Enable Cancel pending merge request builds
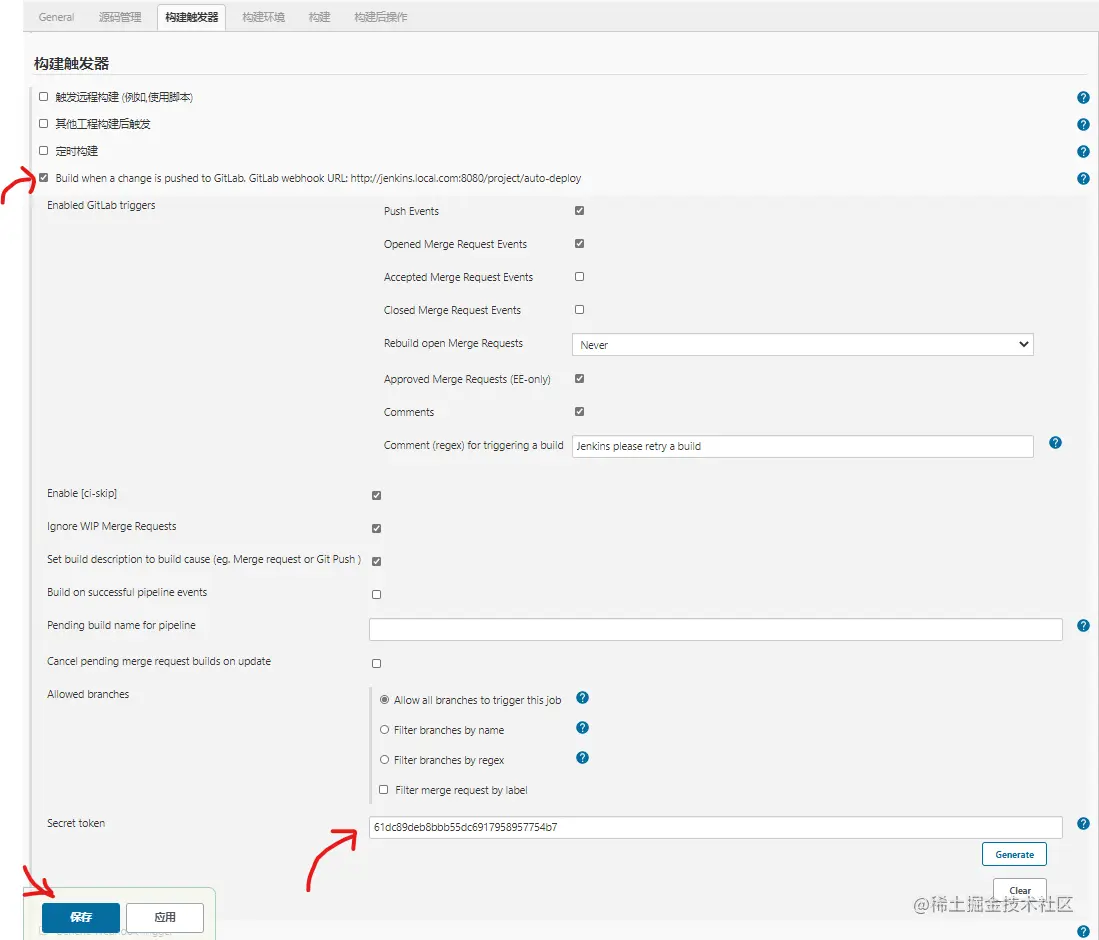Viewport: 1099px width, 940px height. tap(376, 663)
